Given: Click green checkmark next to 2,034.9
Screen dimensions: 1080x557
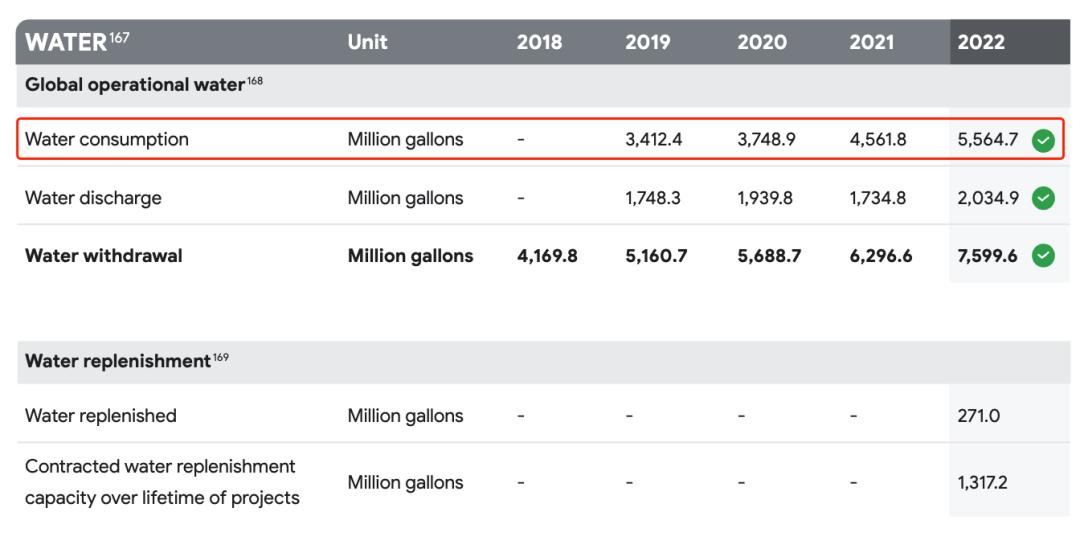Looking at the screenshot, I should (x=1042, y=198).
